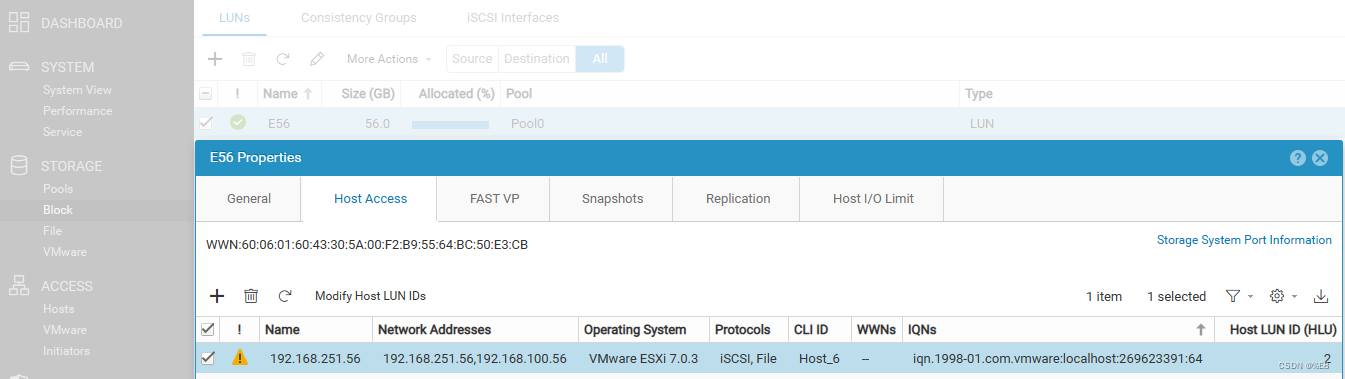Click the E56 allocated percentage bar
1345x379 pixels.
[450, 125]
